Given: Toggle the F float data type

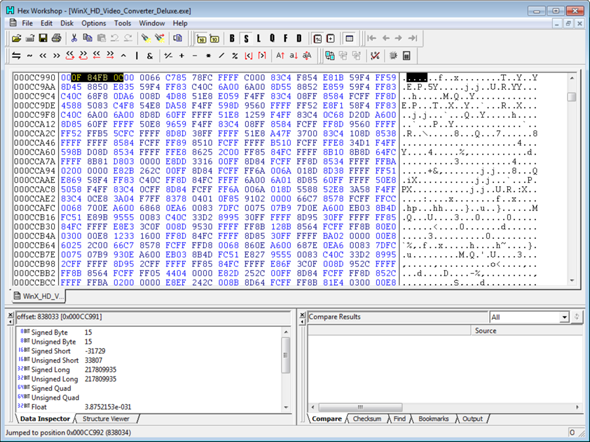Looking at the screenshot, I should pos(286,38).
